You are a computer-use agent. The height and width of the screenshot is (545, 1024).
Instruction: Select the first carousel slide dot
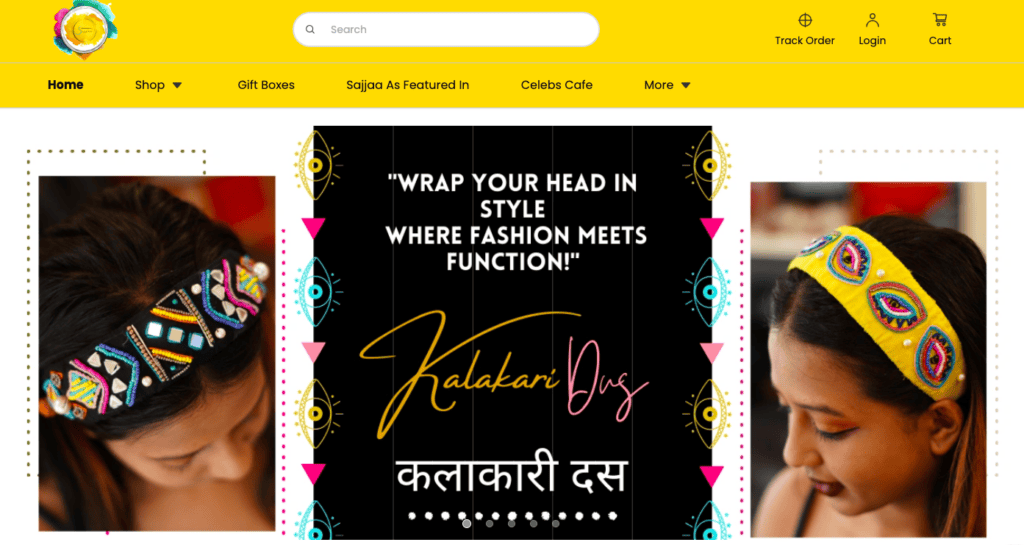click(x=467, y=523)
